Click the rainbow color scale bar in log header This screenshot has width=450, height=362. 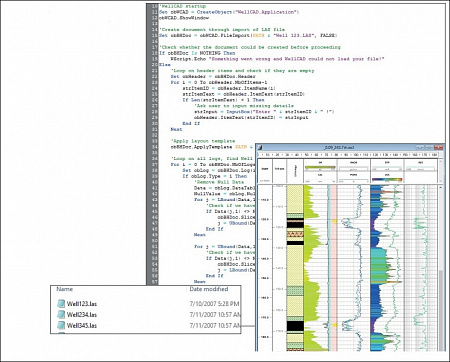click(387, 180)
